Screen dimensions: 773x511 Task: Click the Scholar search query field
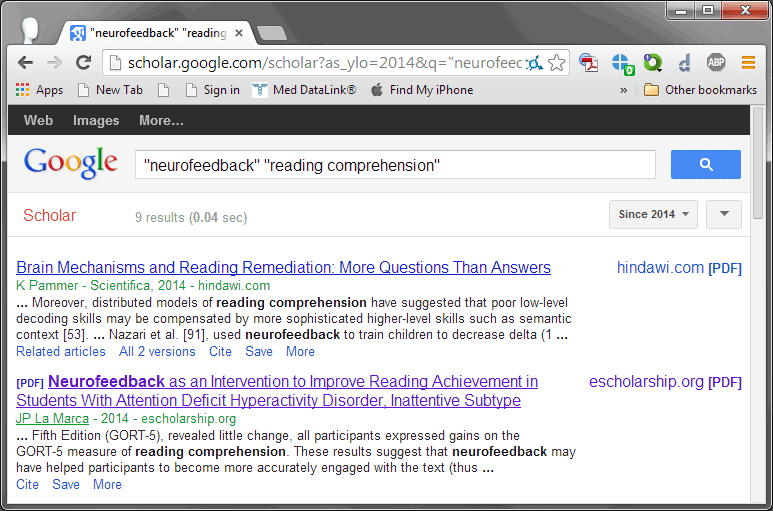click(395, 165)
